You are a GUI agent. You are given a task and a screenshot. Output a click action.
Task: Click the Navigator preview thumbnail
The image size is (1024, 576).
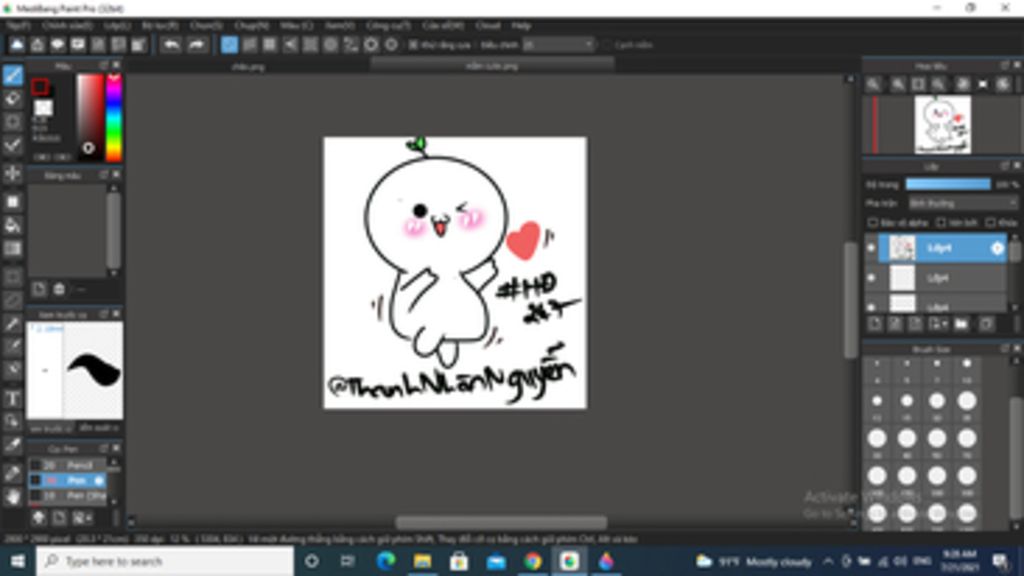click(942, 125)
